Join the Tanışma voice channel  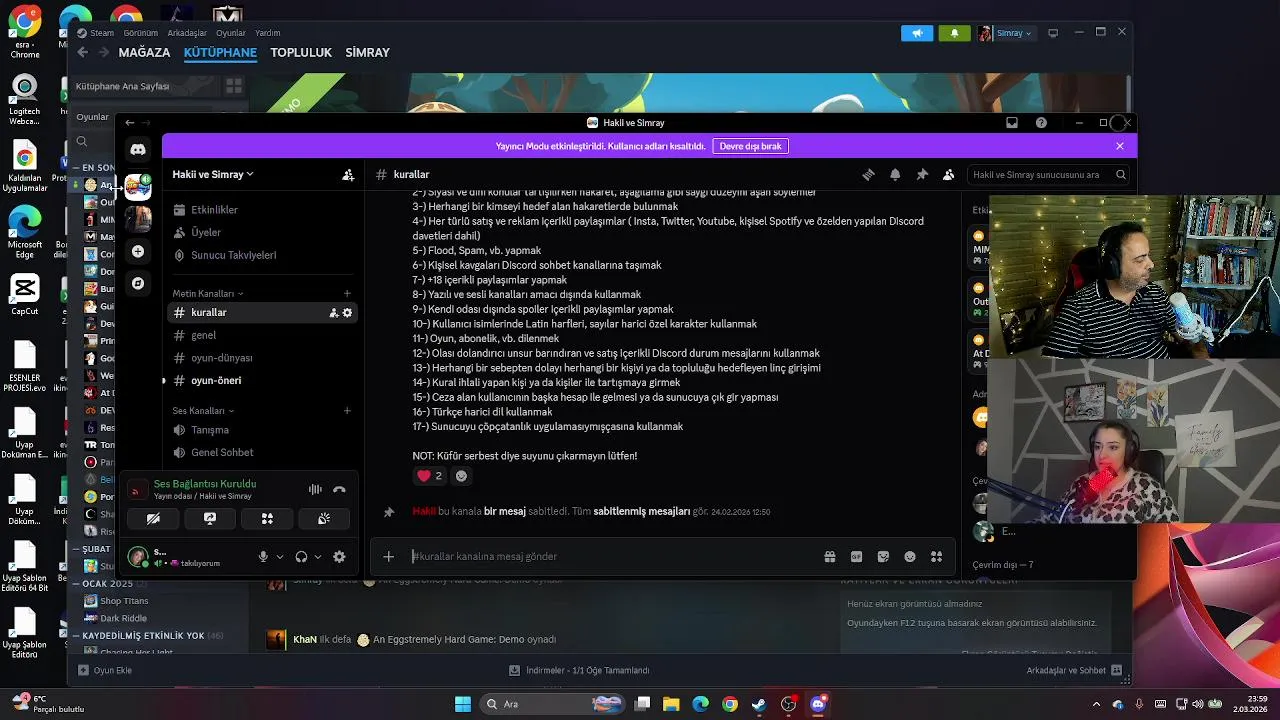click(x=260, y=430)
